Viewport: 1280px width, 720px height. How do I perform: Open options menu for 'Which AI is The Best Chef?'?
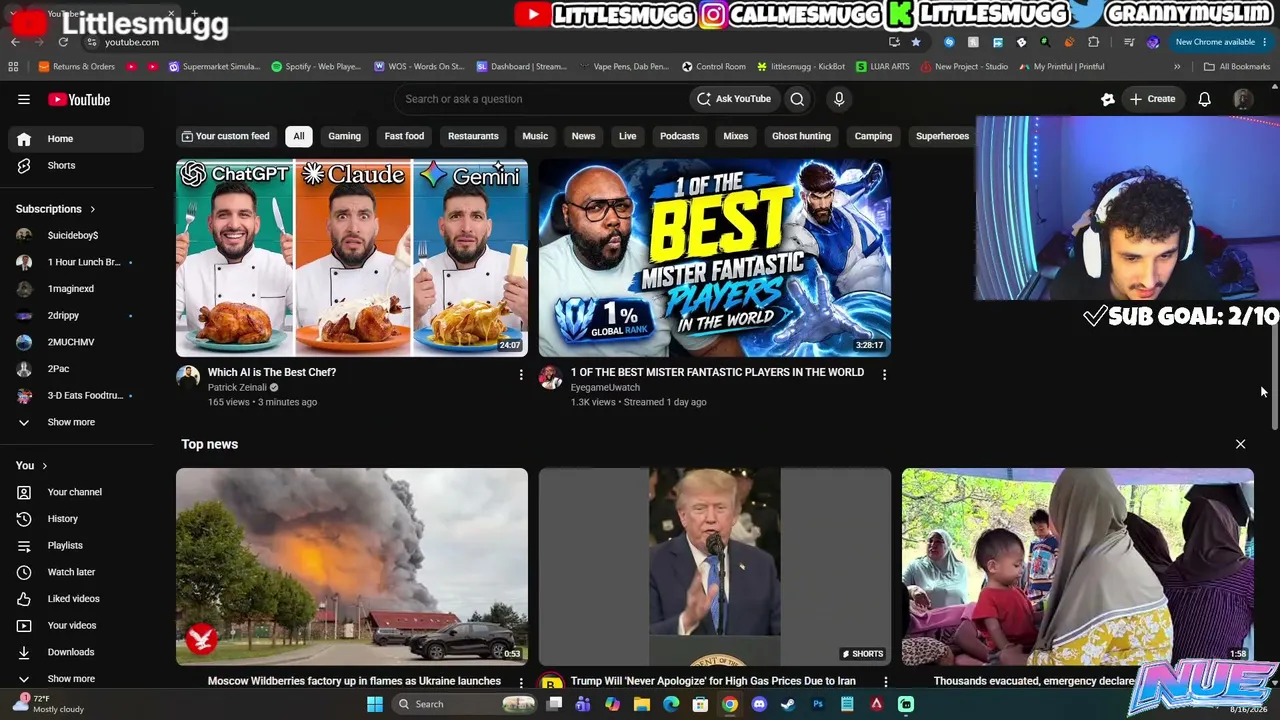520,374
